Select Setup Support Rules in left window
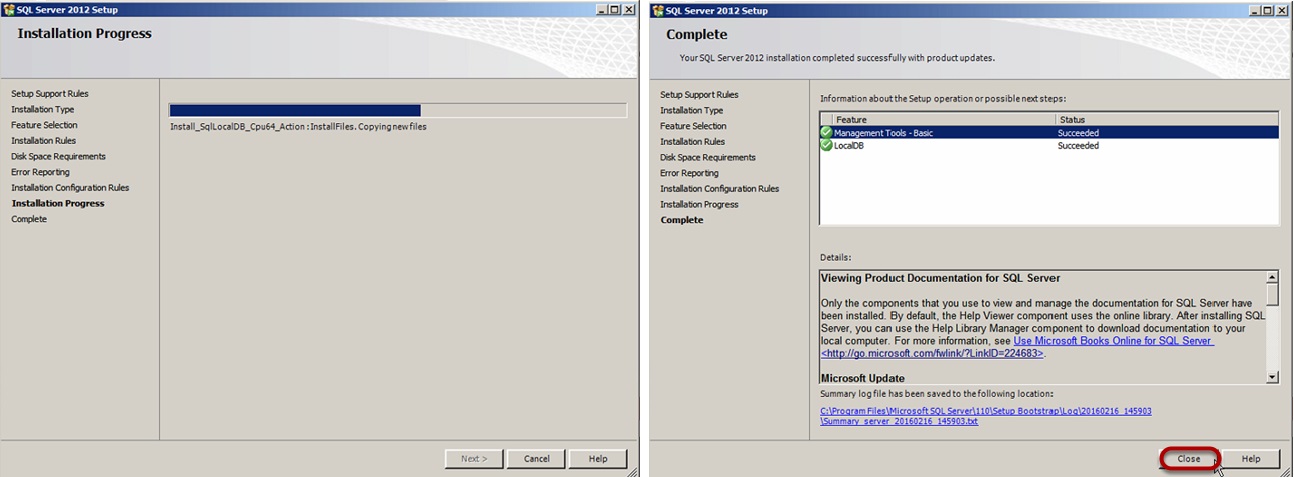The image size is (1294, 477). (50, 94)
